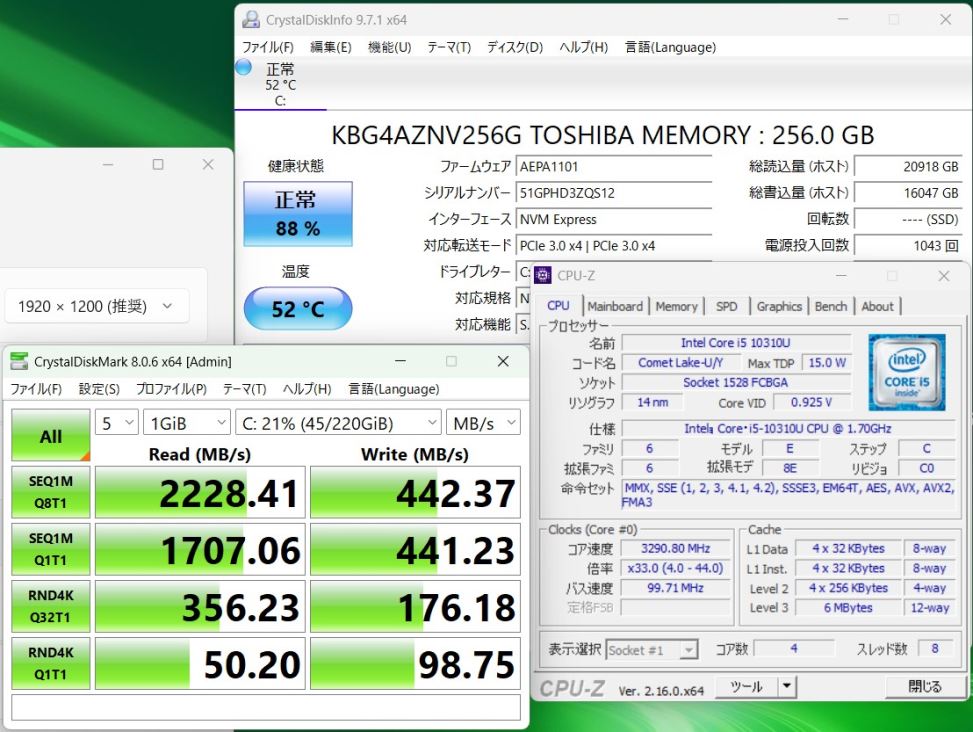Viewport: 973px width, 732px height.
Task: Switch to the Mainboard tab in CPU-Z
Action: tap(615, 306)
